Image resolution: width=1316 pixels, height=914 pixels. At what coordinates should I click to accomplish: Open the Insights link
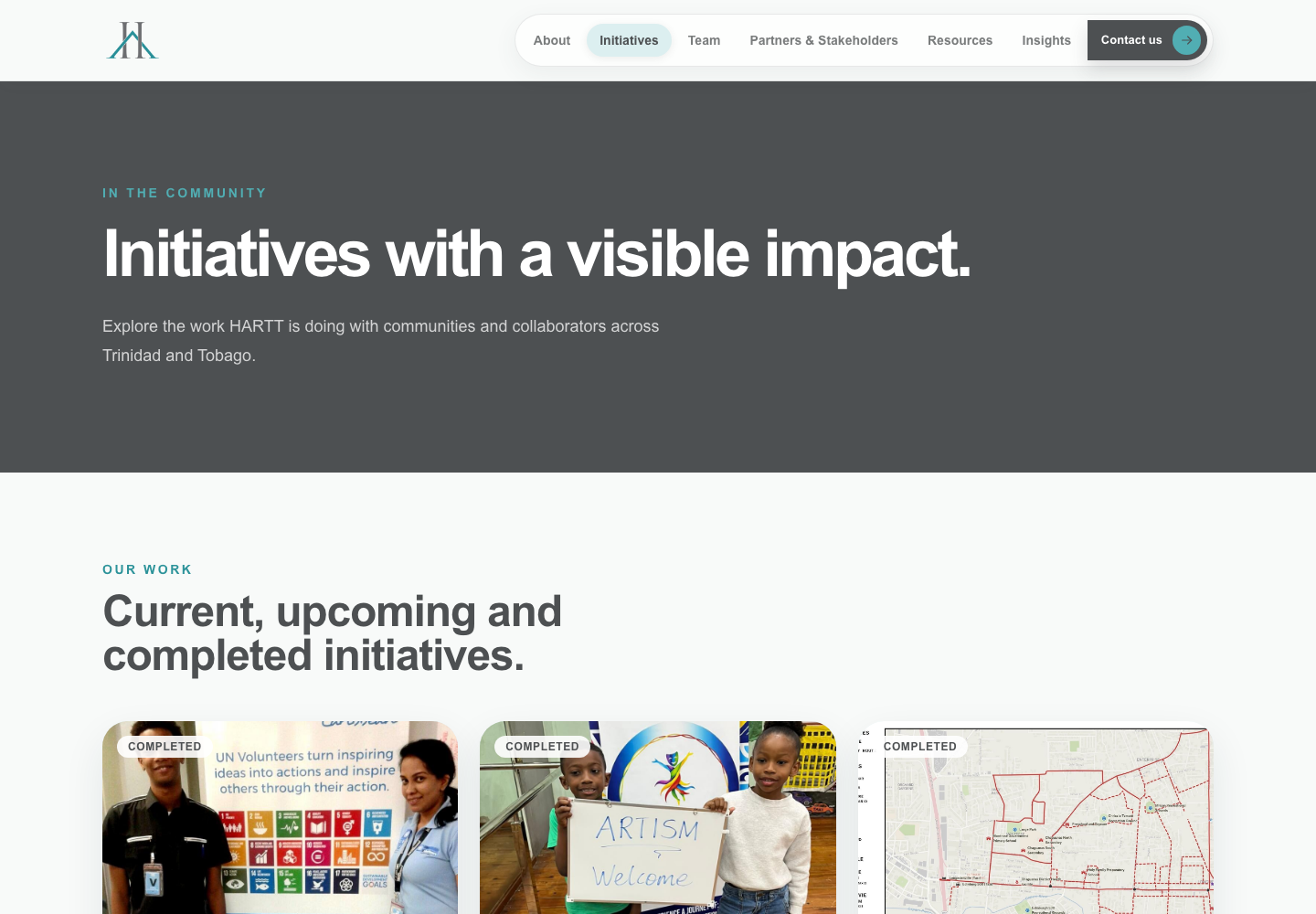1046,40
